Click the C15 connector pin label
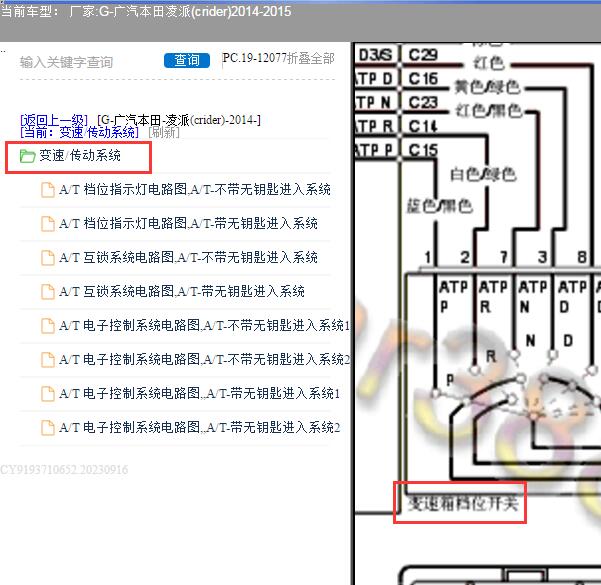Screen dimensions: 601x585 click(423, 150)
